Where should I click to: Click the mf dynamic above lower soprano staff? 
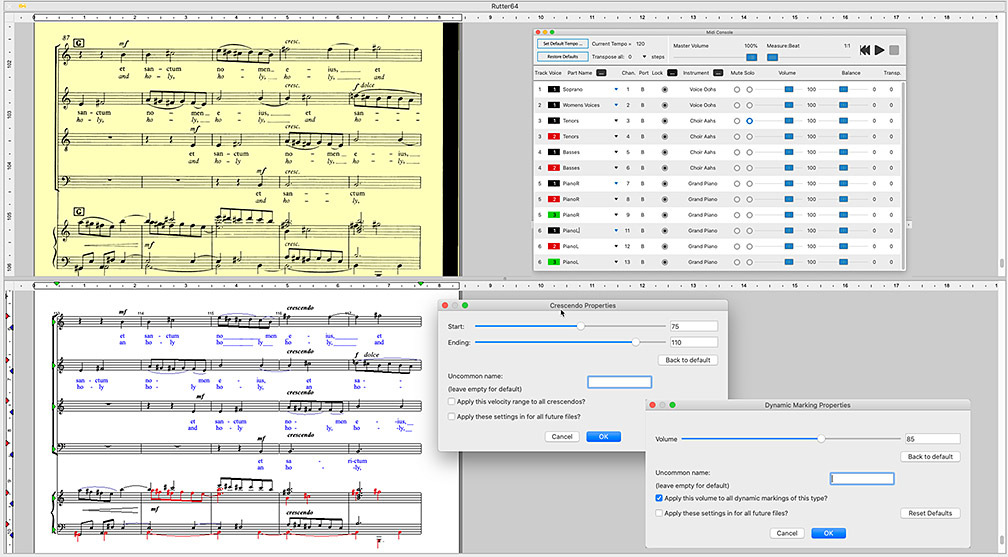click(x=122, y=312)
